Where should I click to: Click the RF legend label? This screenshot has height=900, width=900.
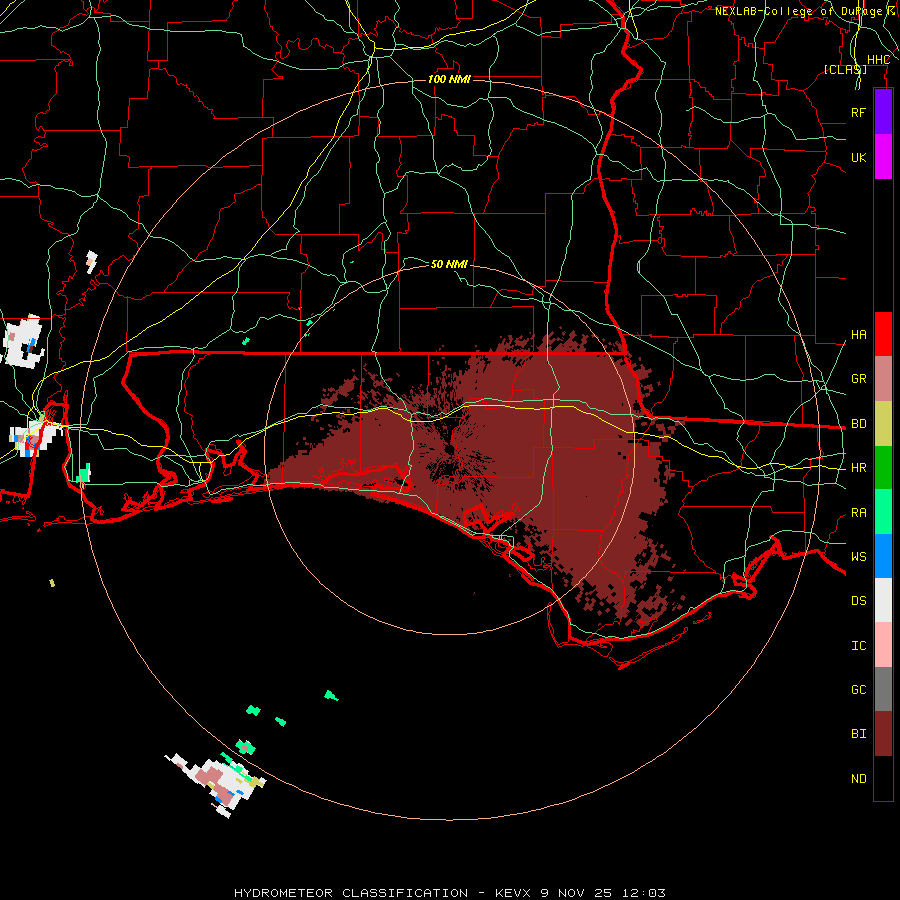point(858,112)
